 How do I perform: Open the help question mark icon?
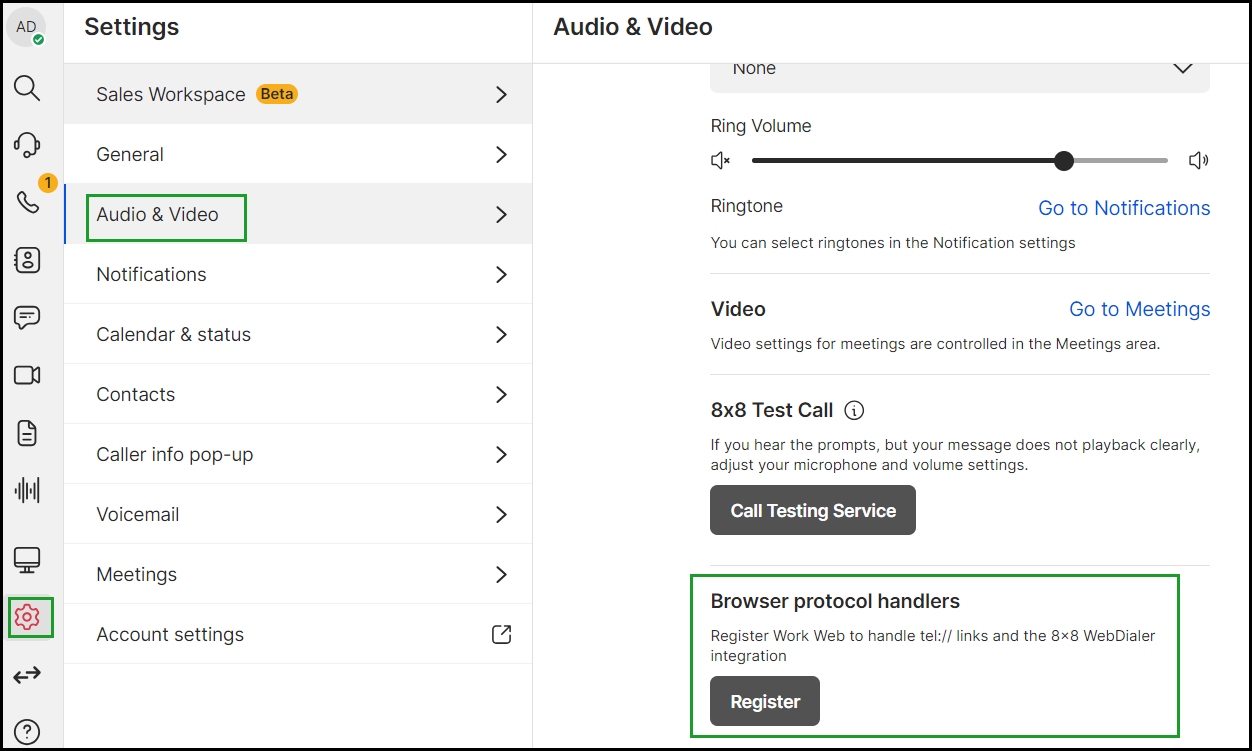tap(27, 731)
